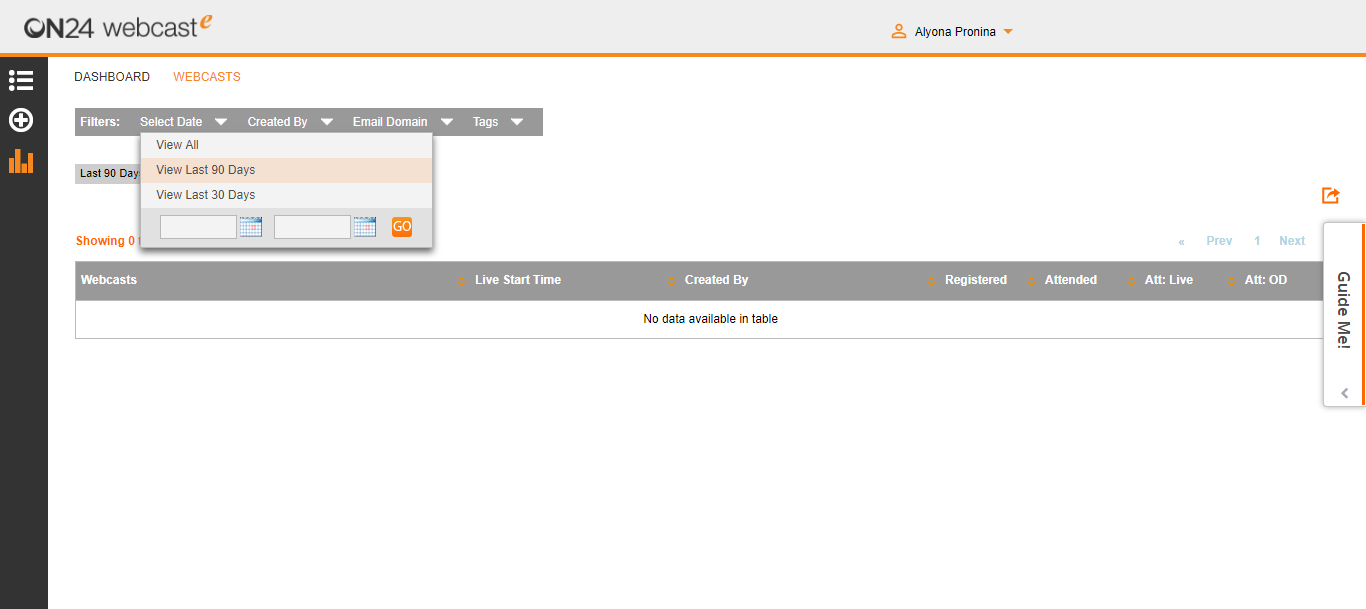The height and width of the screenshot is (609, 1366).
Task: Choose View All option
Action: click(286, 145)
